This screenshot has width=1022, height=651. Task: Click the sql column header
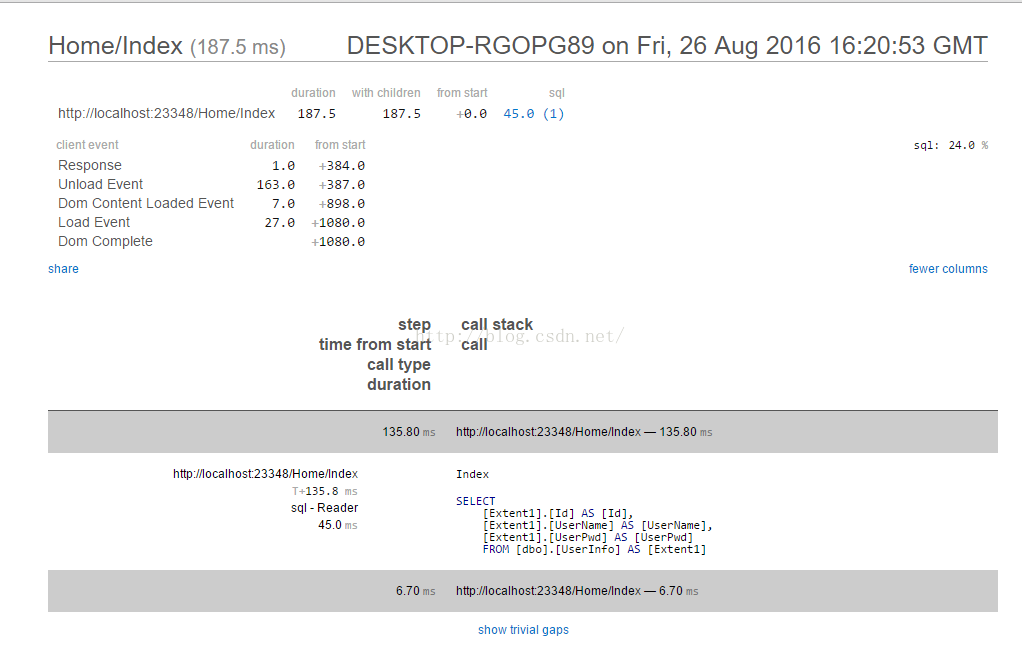(557, 93)
